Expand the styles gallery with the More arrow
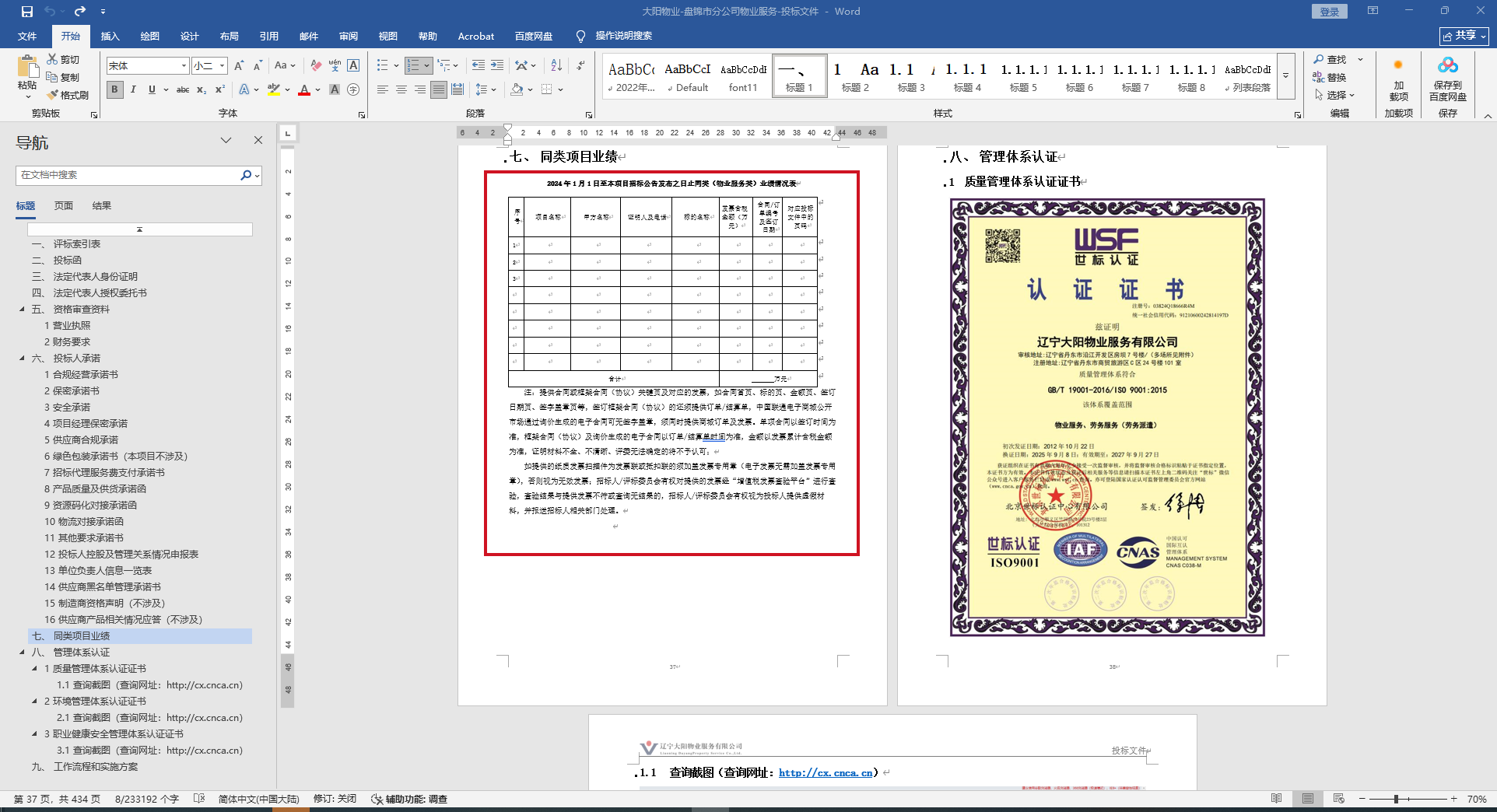Screen dimensions: 1497x812 pyautogui.click(x=1286, y=75)
